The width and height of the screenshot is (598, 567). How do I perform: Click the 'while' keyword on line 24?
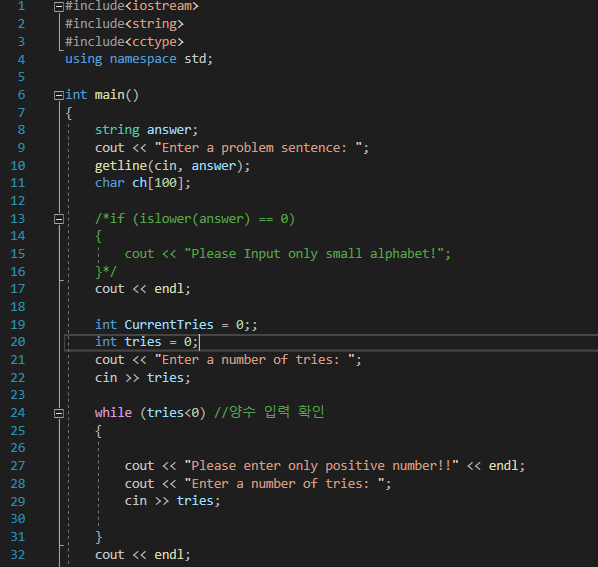pyautogui.click(x=113, y=413)
